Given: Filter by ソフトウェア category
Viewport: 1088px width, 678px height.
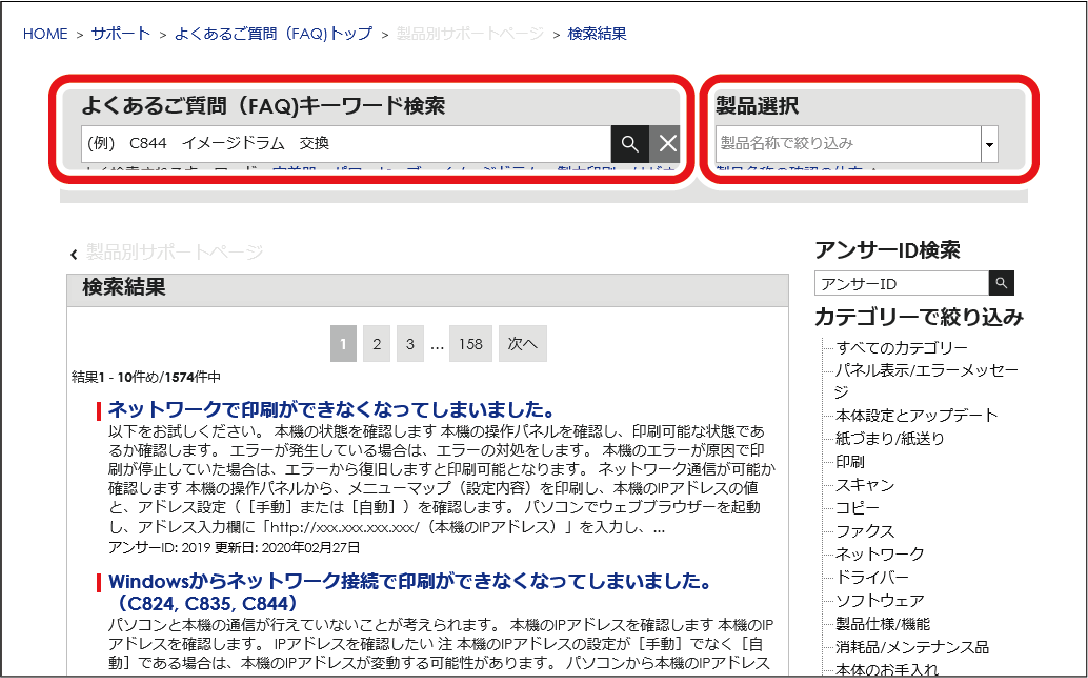Looking at the screenshot, I should pyautogui.click(x=880, y=600).
